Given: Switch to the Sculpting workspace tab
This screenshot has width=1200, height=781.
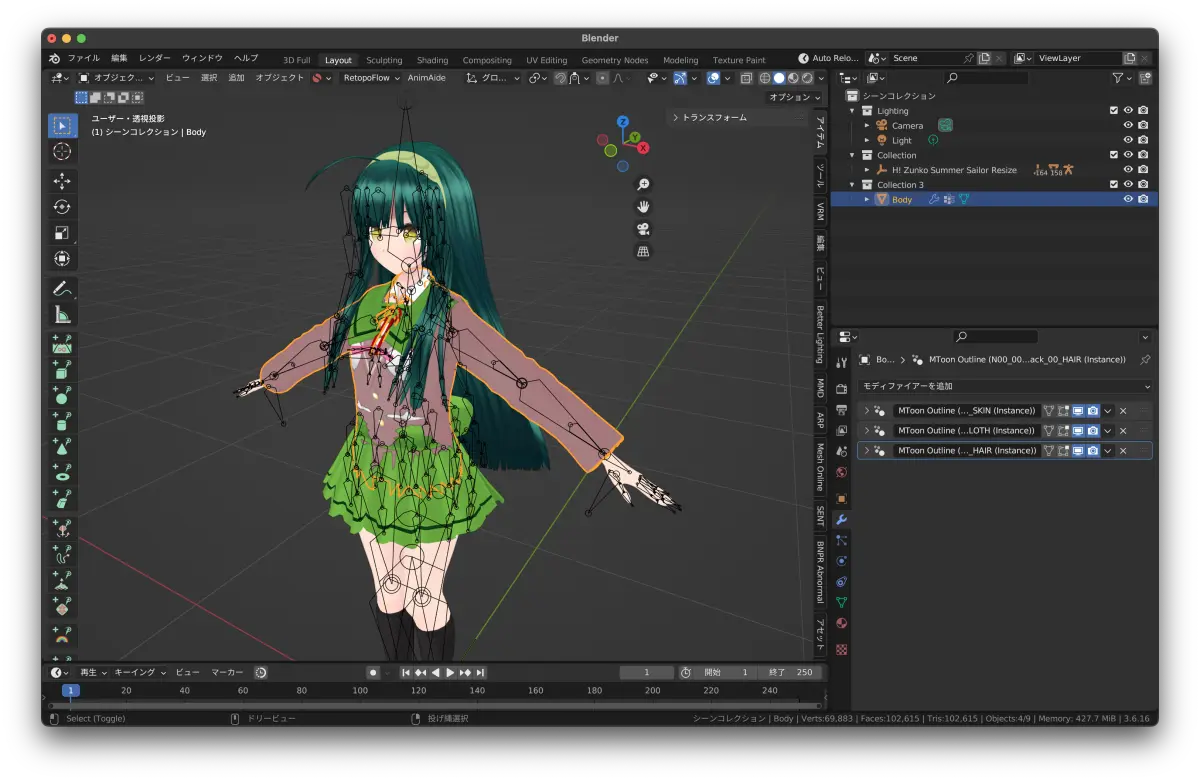Looking at the screenshot, I should pyautogui.click(x=384, y=60).
